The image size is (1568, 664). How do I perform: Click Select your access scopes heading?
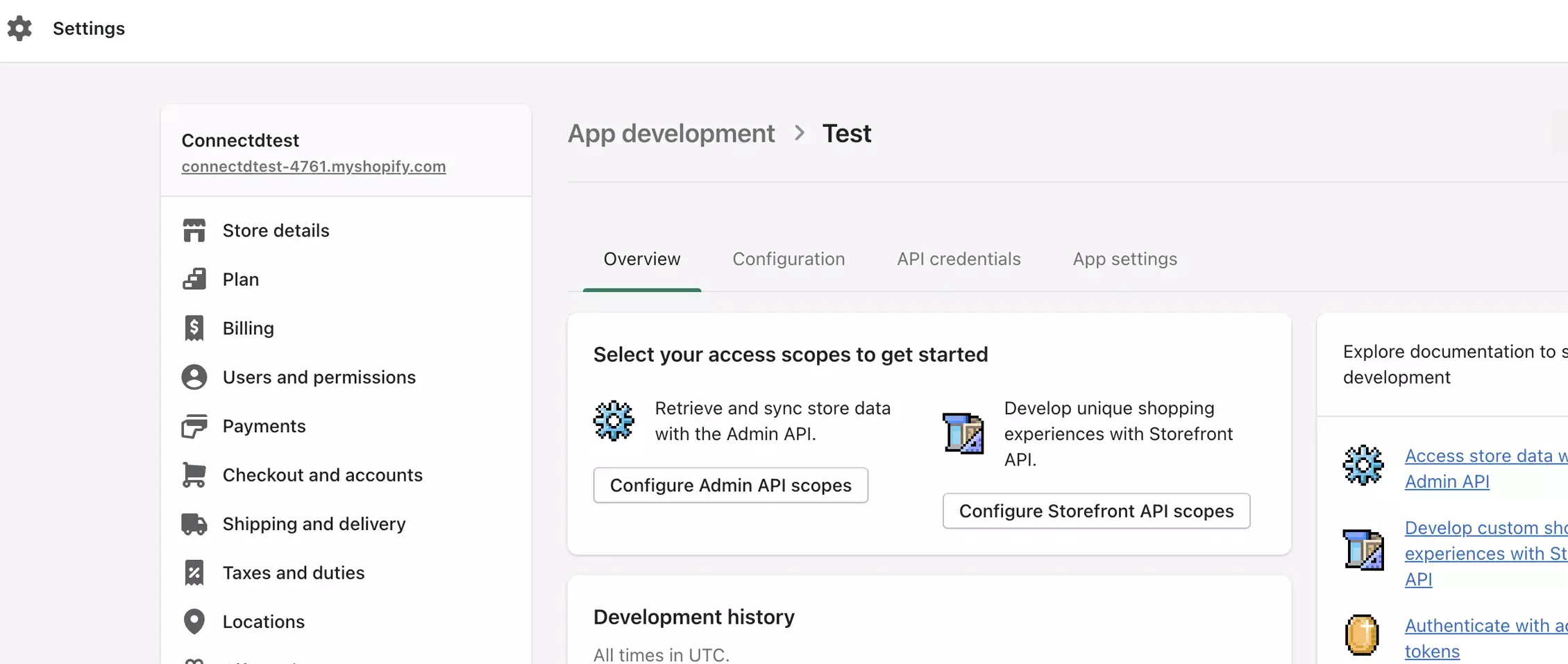click(x=791, y=355)
